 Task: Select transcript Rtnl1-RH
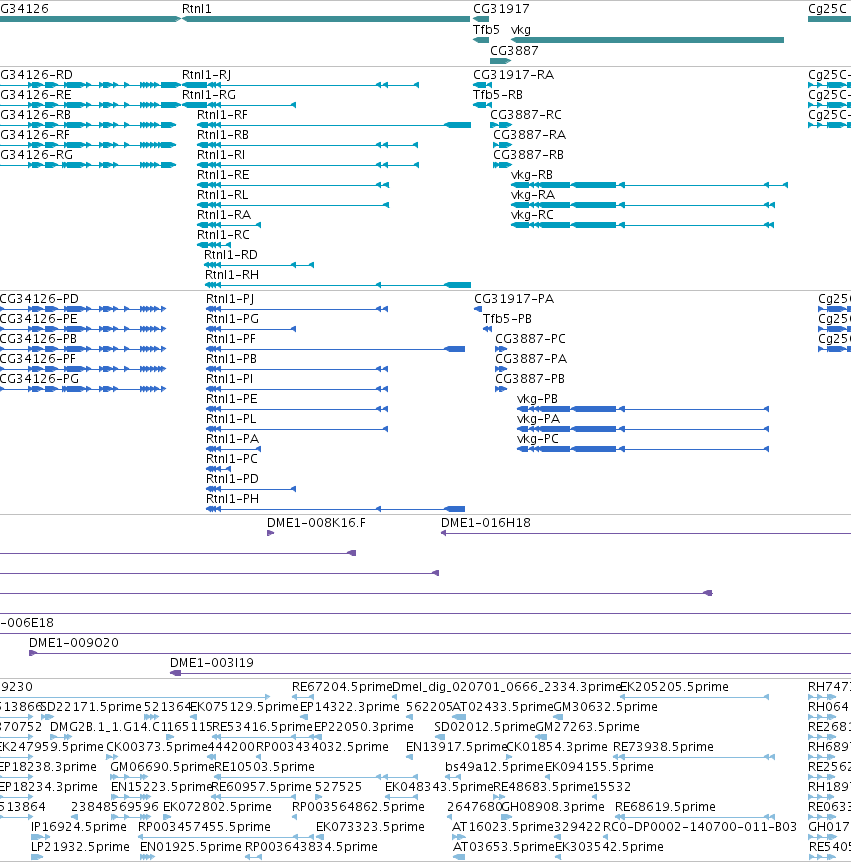338,285
